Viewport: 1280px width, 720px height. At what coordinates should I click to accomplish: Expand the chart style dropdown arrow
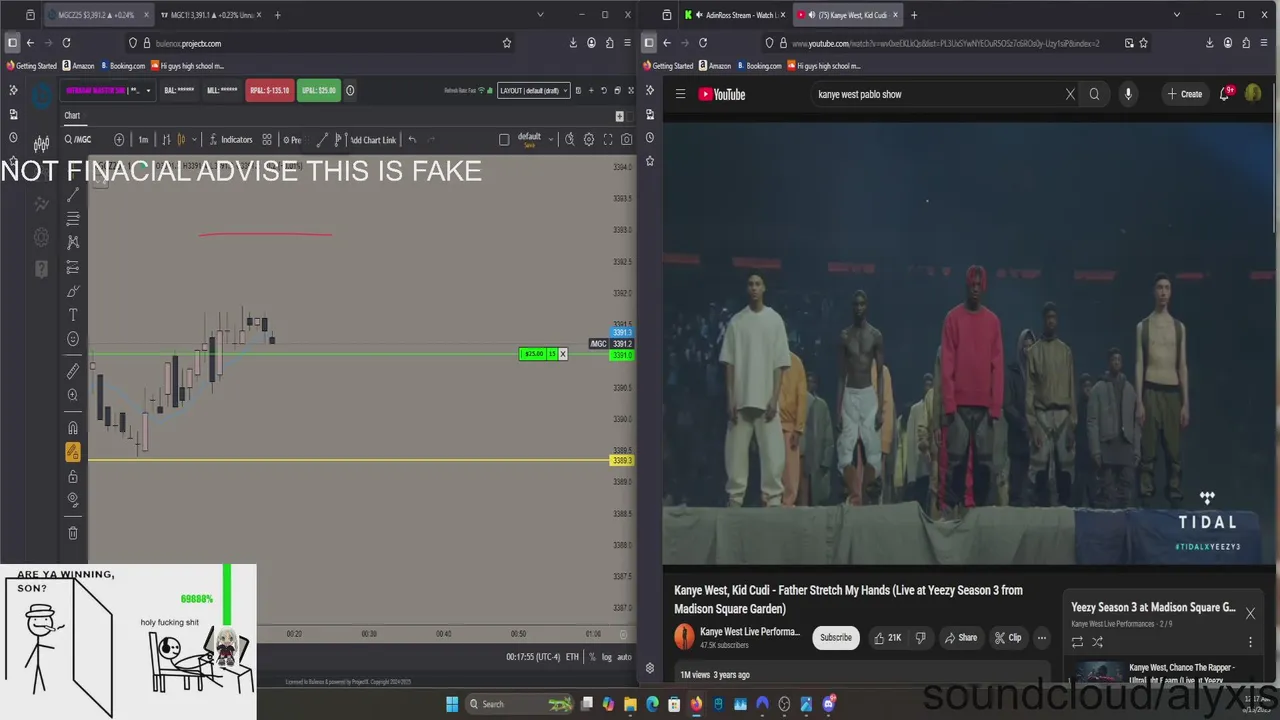coord(194,140)
